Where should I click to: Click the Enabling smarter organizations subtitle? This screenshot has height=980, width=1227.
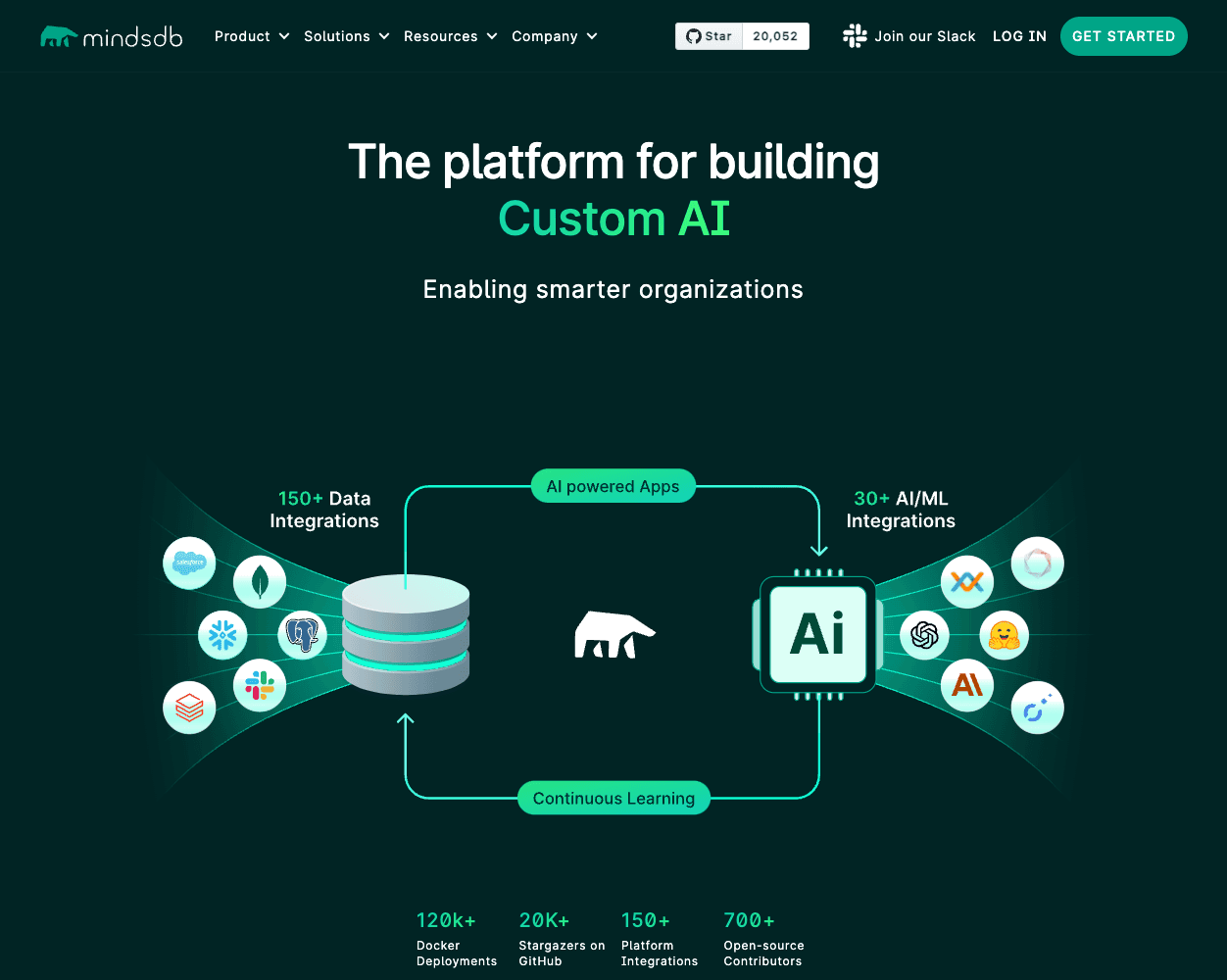(613, 289)
